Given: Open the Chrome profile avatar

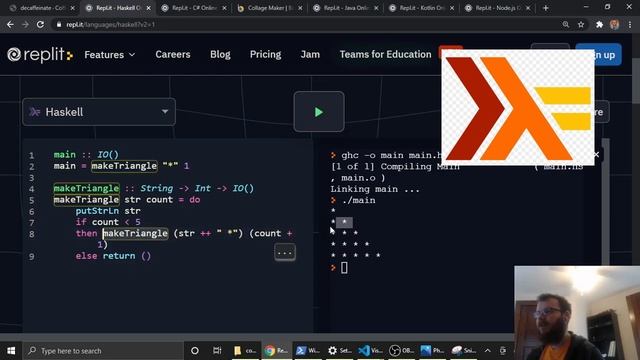Looking at the screenshot, I should 614,24.
